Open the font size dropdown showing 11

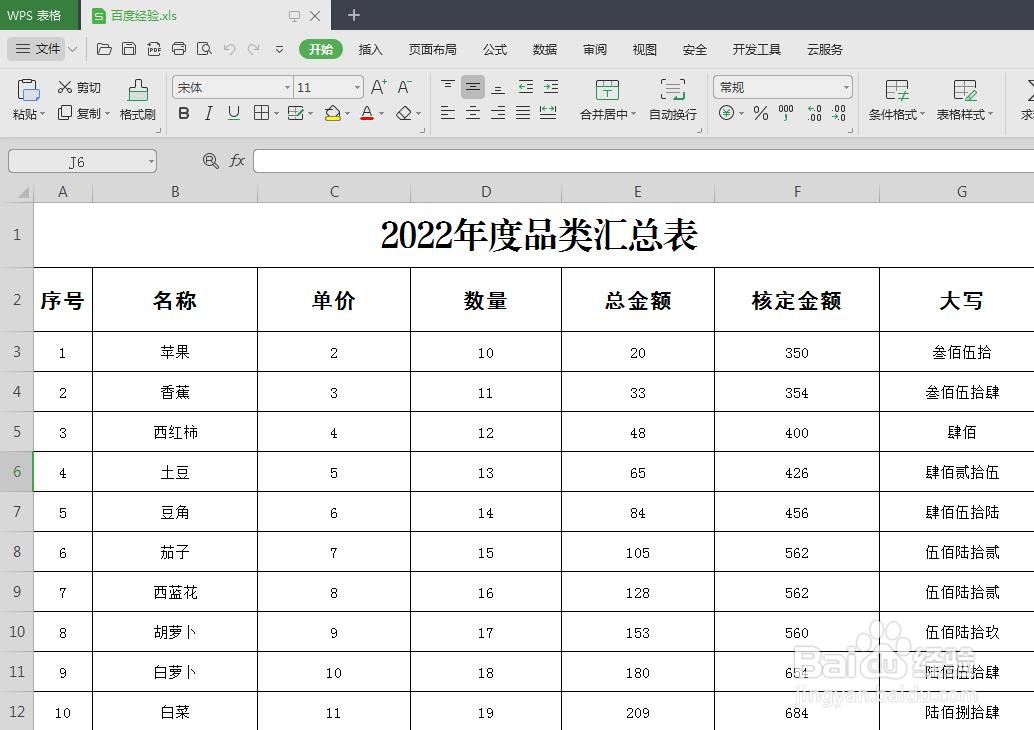(x=357, y=87)
